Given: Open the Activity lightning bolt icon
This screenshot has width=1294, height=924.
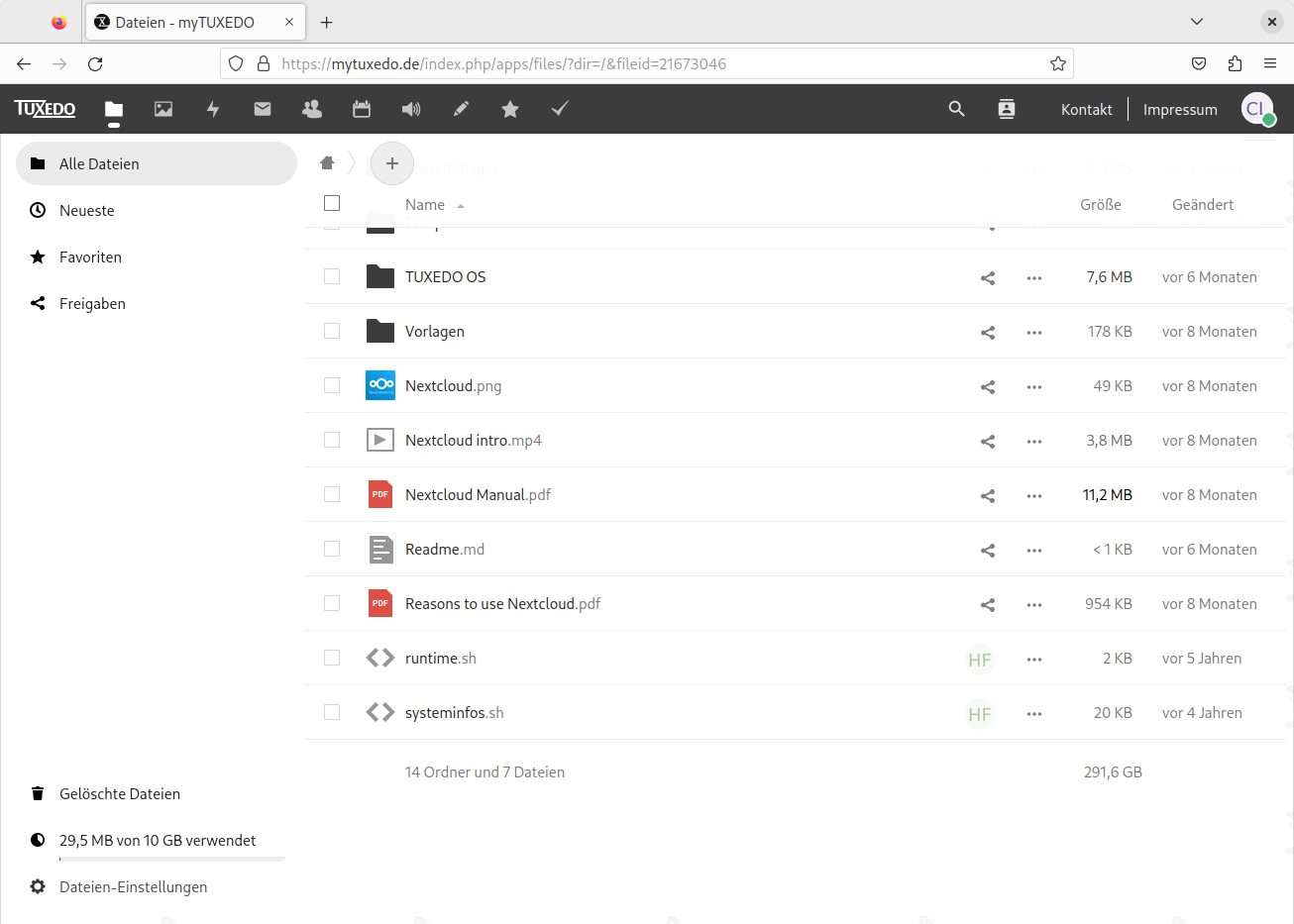Looking at the screenshot, I should point(213,109).
